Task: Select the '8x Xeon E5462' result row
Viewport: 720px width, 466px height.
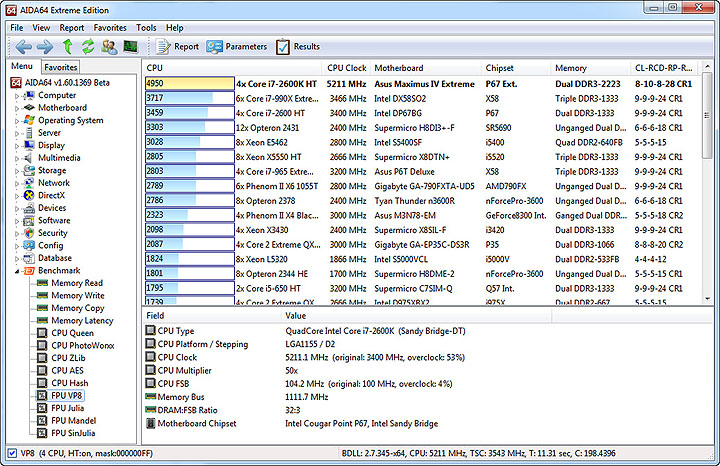Action: click(x=421, y=142)
